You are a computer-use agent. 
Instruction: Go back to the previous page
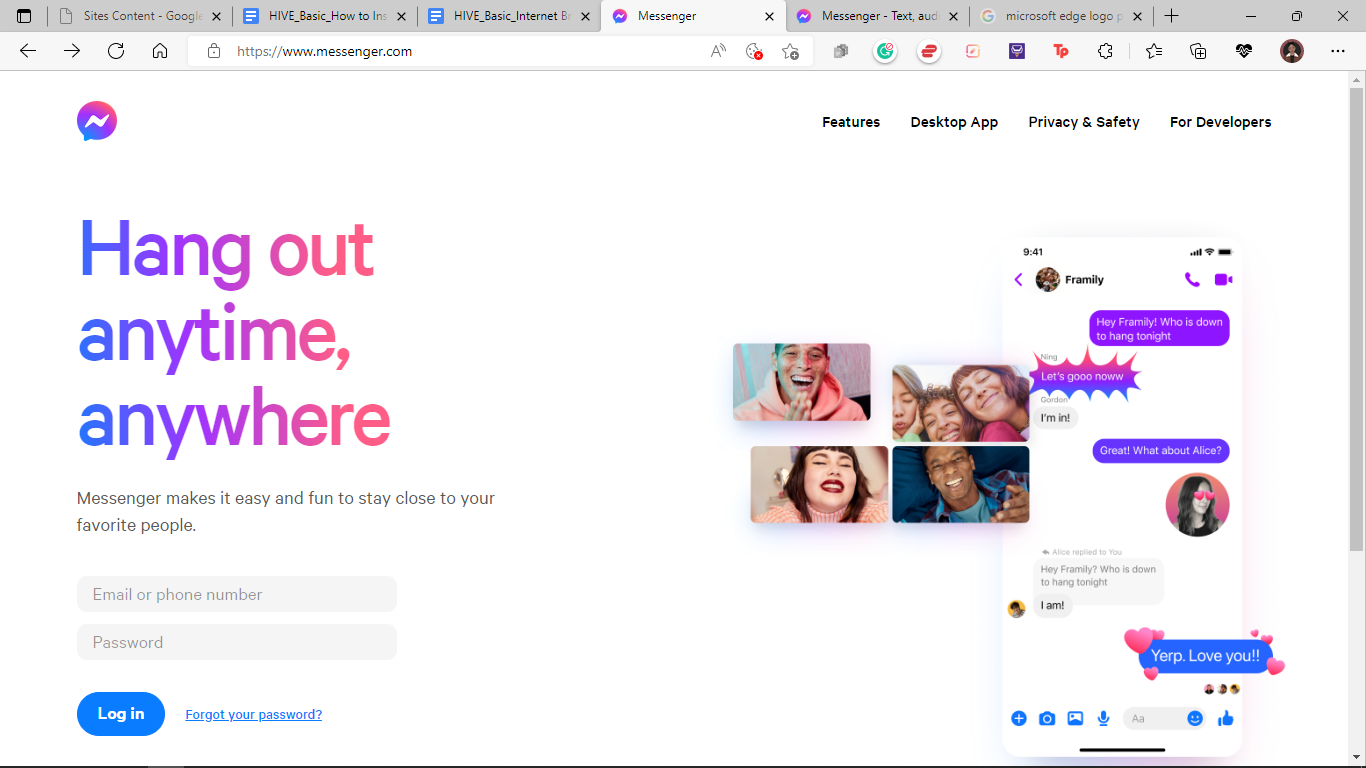28,51
